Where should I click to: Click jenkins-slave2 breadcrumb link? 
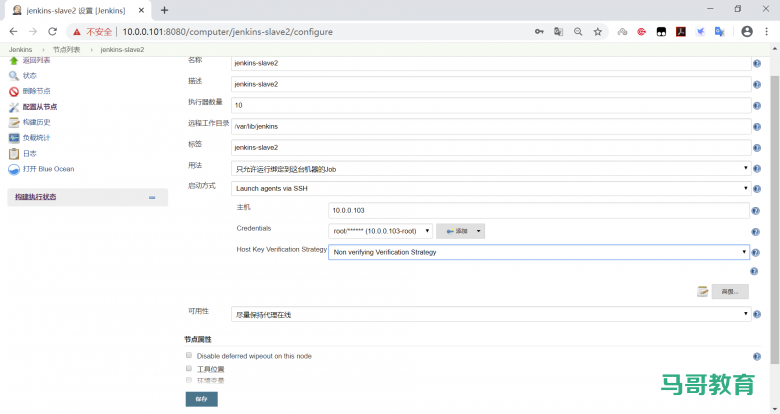tap(122, 49)
